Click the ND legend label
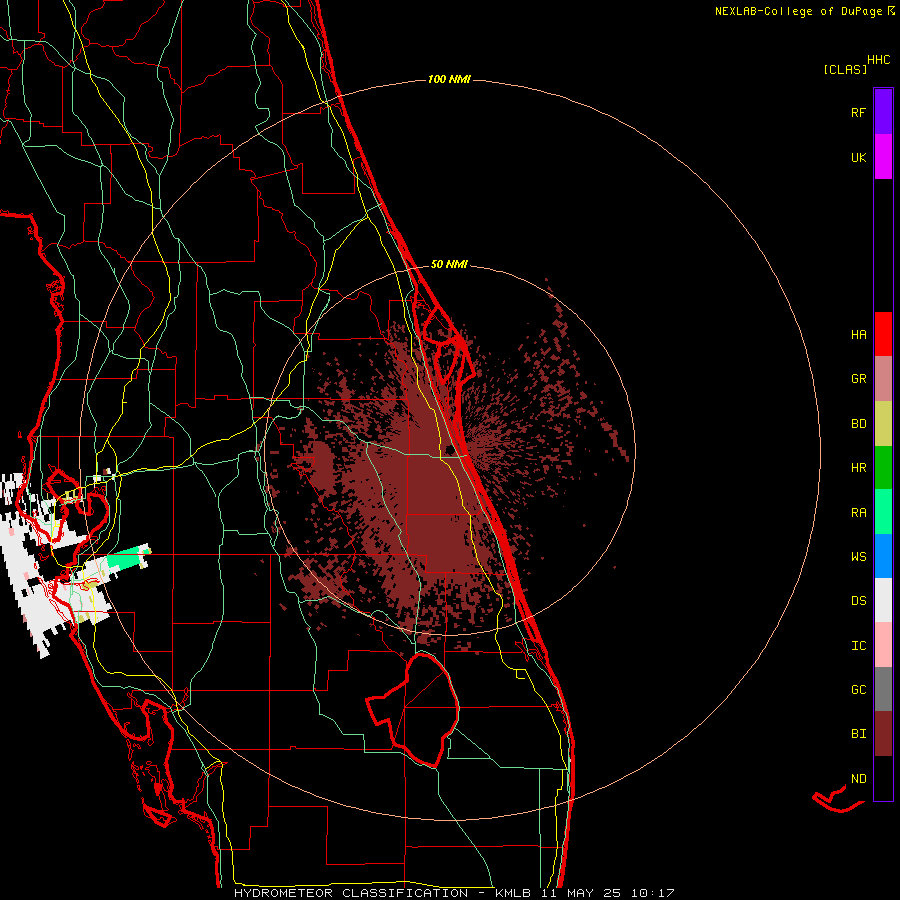The image size is (900, 900). tap(858, 779)
